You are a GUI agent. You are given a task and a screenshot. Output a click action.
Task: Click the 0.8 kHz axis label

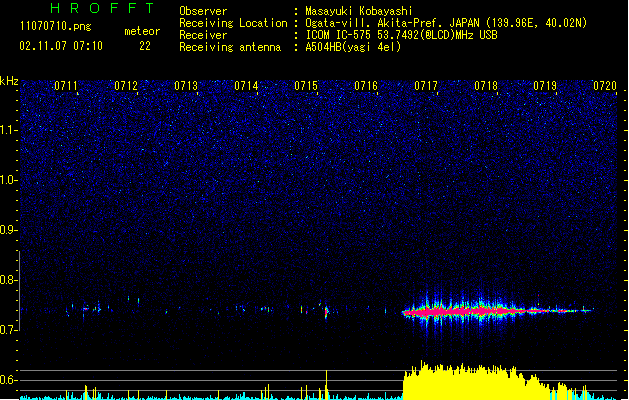tap(9, 280)
